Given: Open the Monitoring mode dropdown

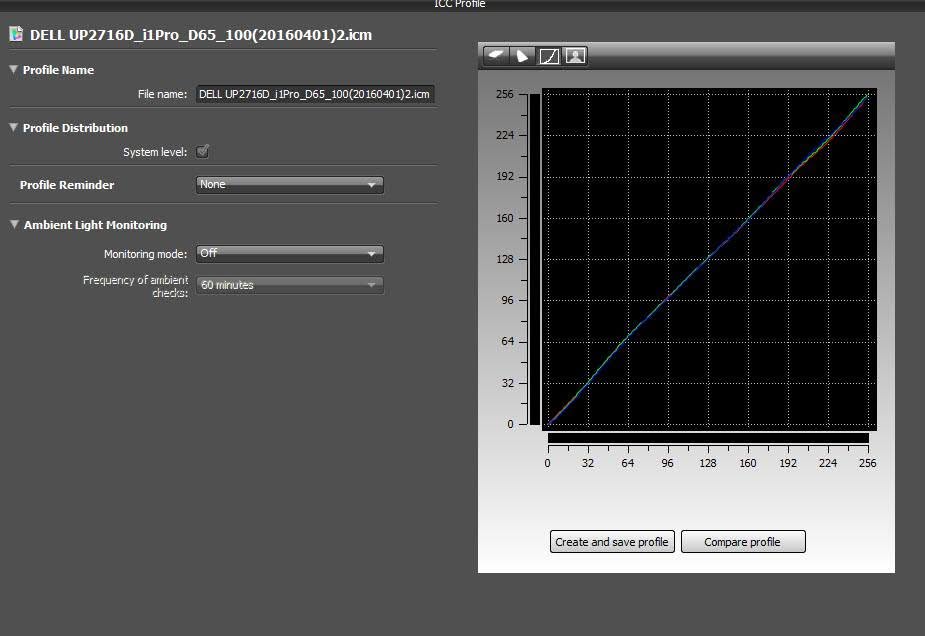Looking at the screenshot, I should click(x=290, y=254).
